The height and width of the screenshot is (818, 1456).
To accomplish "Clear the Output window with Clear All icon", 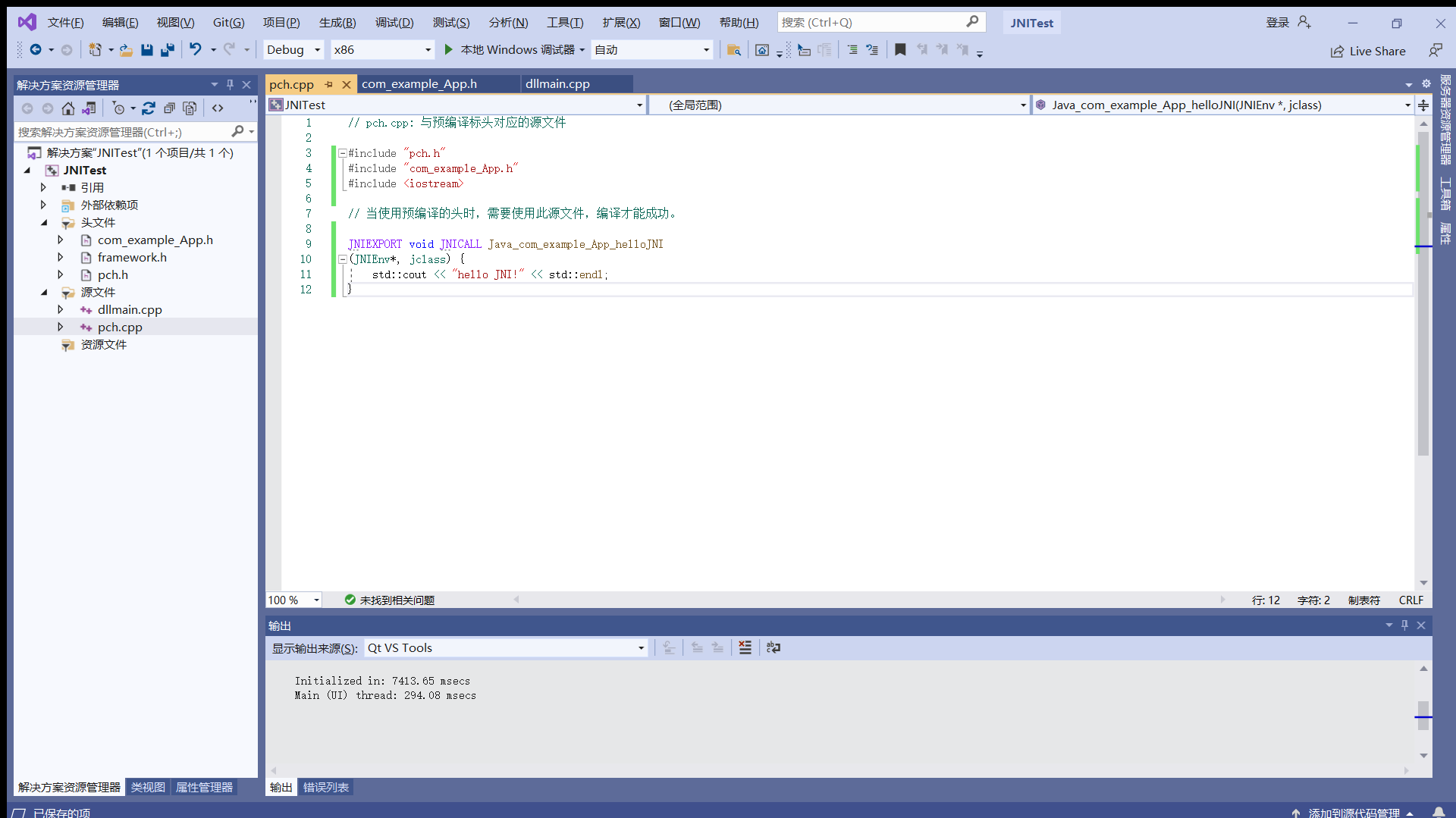I will point(745,647).
